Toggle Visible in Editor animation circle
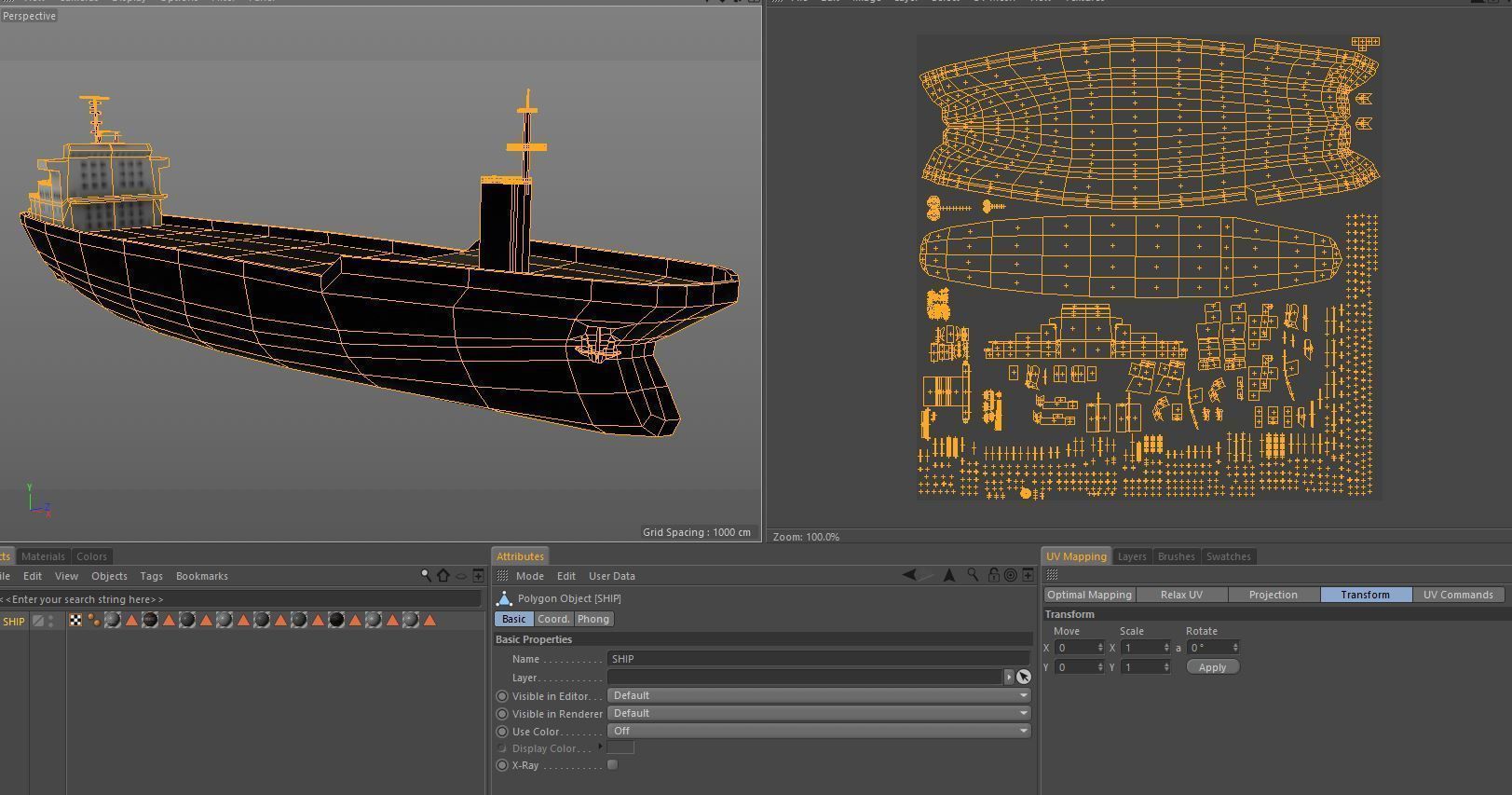Image resolution: width=1512 pixels, height=795 pixels. 502,696
